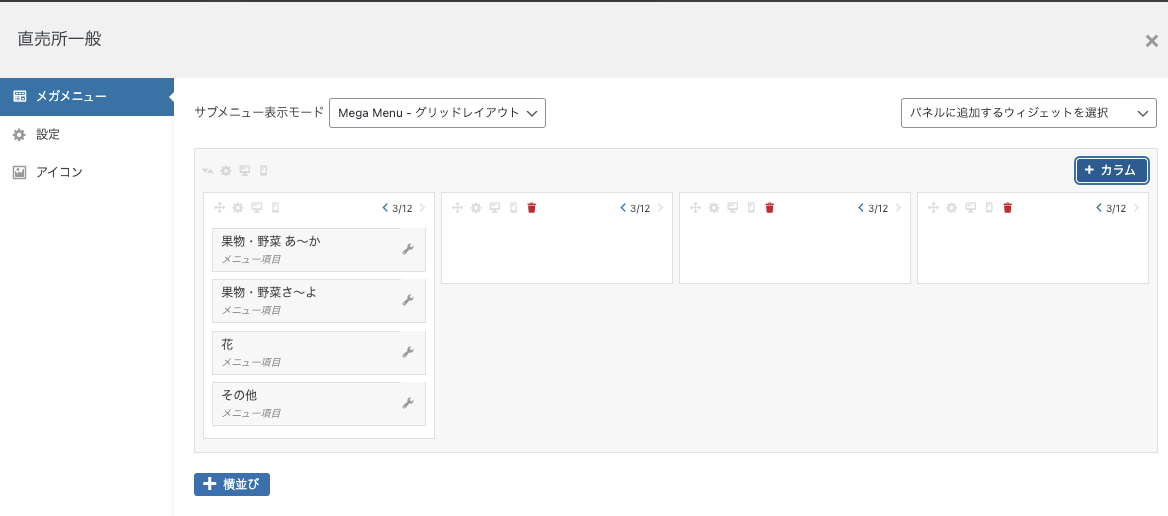The image size is (1168, 516).
Task: Decrease first column width with left arrow
Action: click(x=384, y=208)
